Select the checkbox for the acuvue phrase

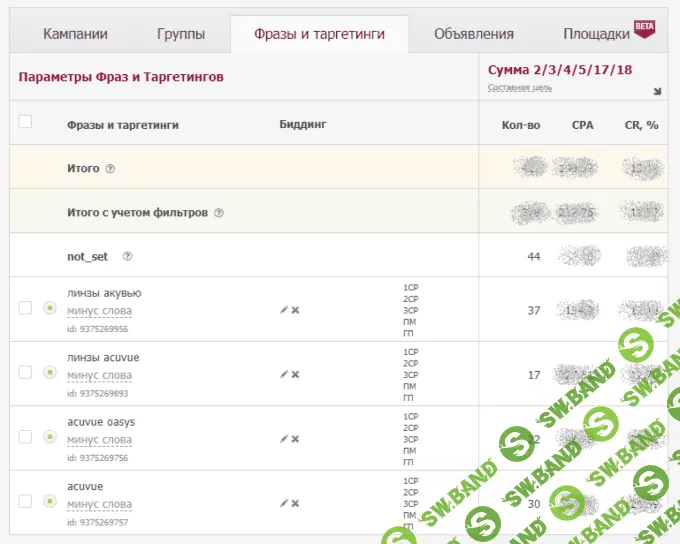tap(25, 500)
